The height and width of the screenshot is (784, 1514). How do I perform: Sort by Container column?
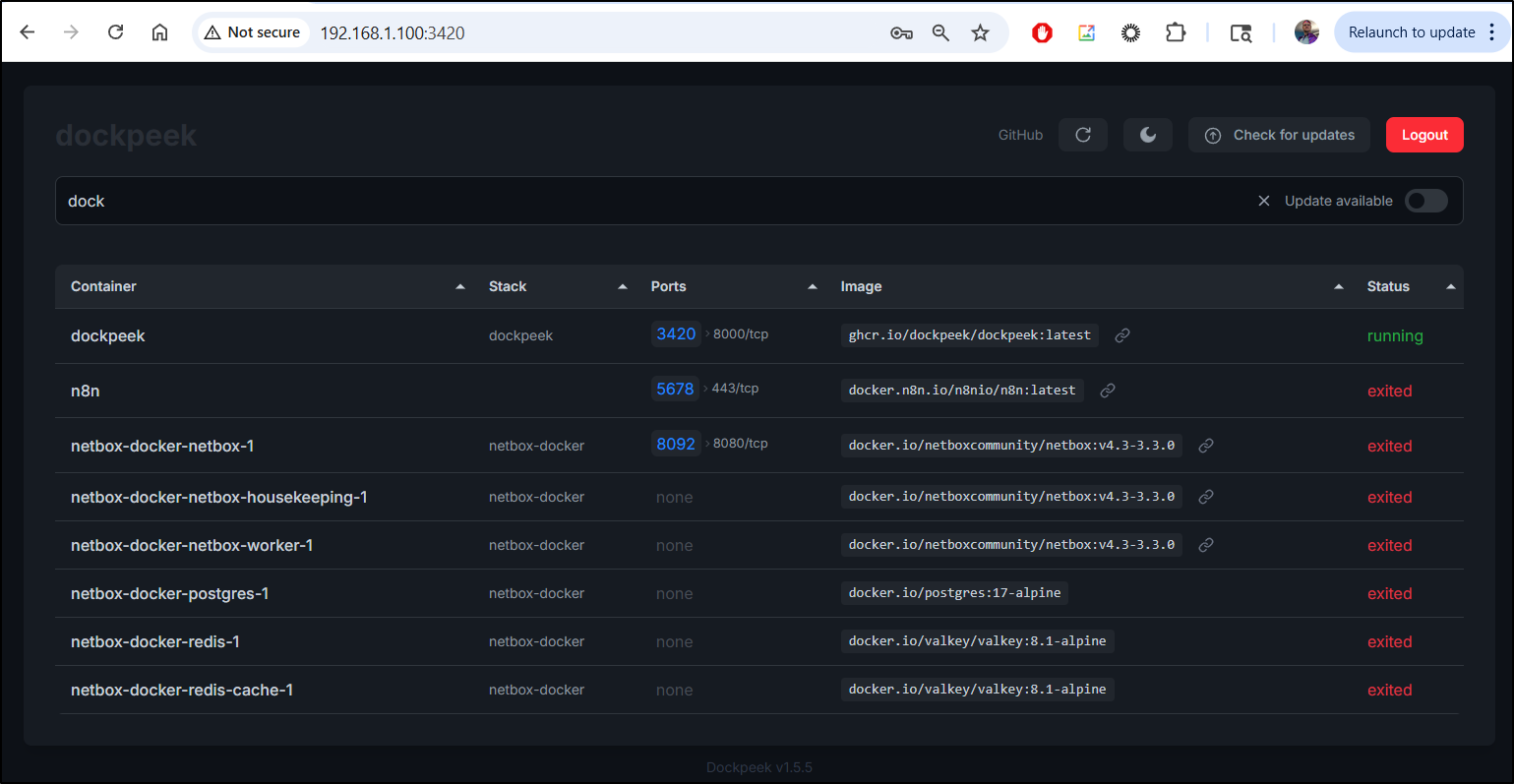pos(268,286)
